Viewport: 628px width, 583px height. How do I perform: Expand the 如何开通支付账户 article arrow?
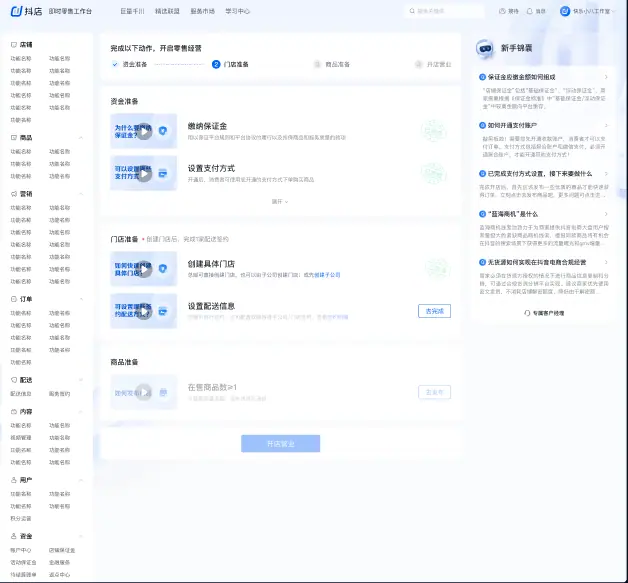tap(606, 125)
